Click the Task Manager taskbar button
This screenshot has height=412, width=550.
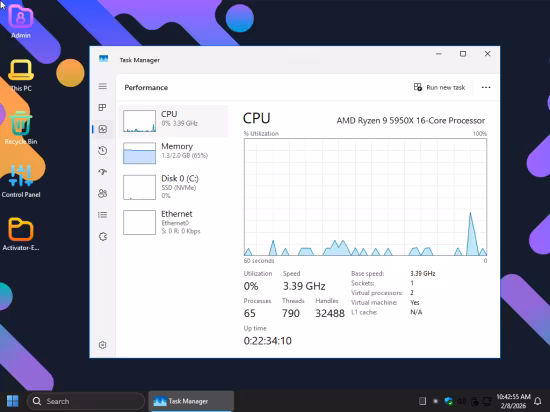191,401
